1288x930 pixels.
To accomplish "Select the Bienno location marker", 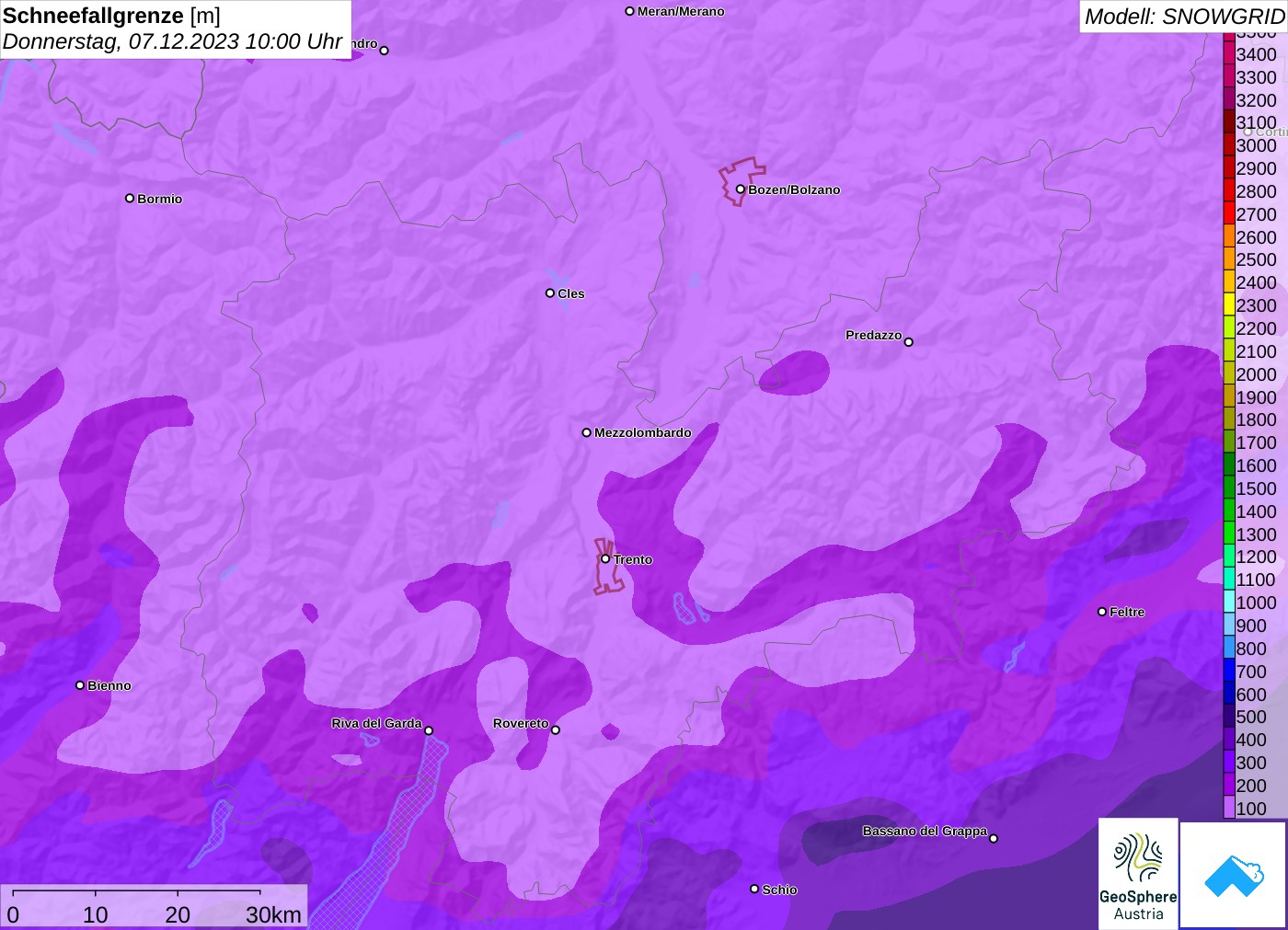I will pyautogui.click(x=80, y=685).
